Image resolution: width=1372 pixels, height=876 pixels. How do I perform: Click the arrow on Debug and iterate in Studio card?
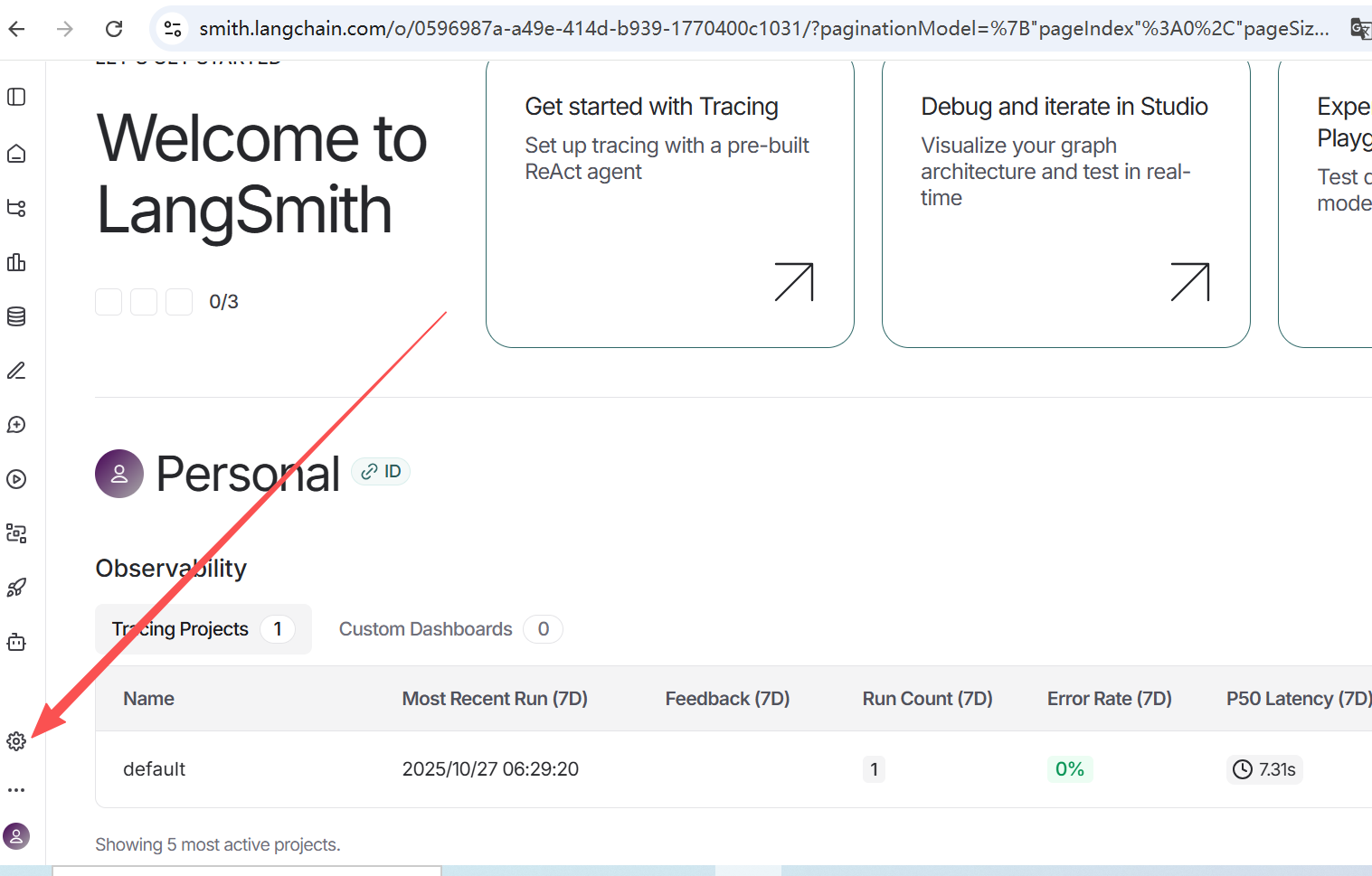coord(1190,282)
